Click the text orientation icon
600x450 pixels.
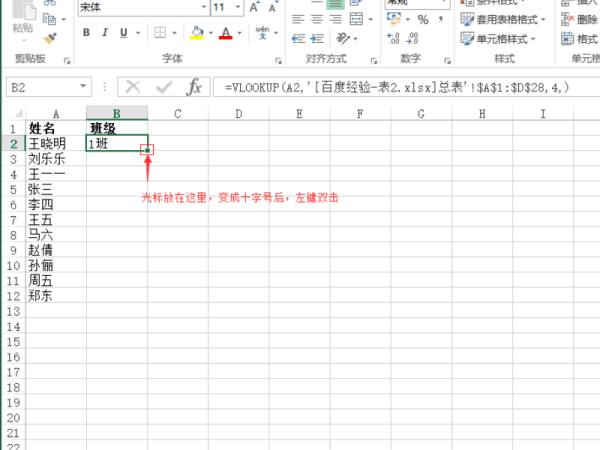[343, 38]
